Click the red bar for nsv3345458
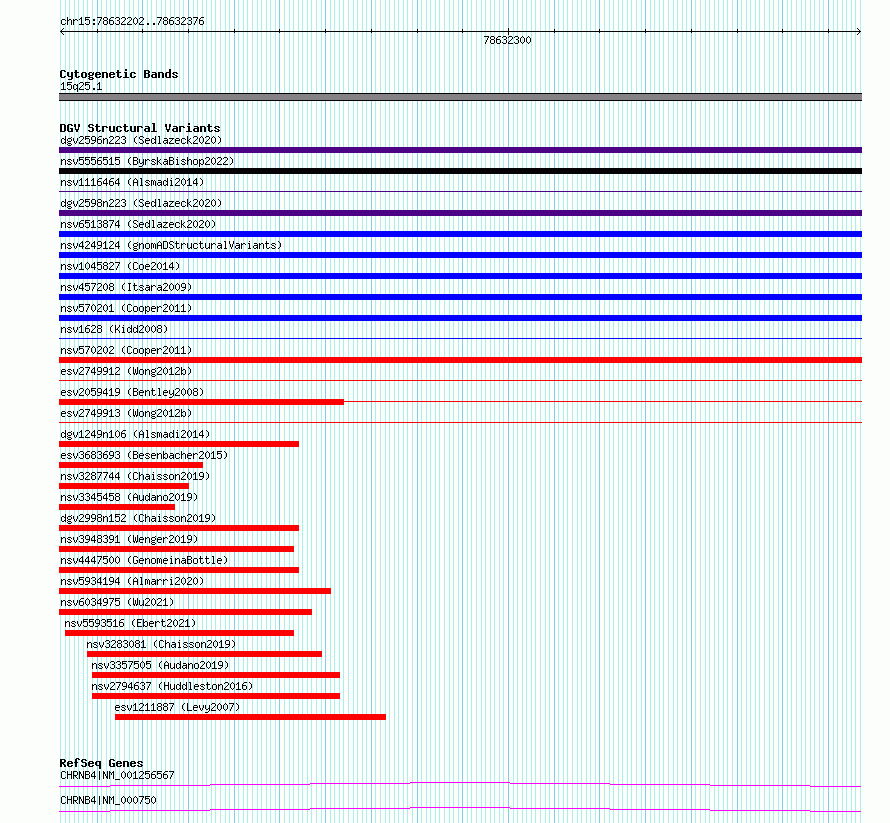 tap(117, 507)
